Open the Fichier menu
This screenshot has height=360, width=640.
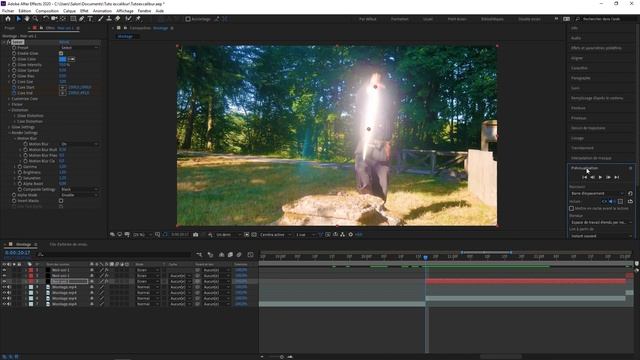[8, 11]
